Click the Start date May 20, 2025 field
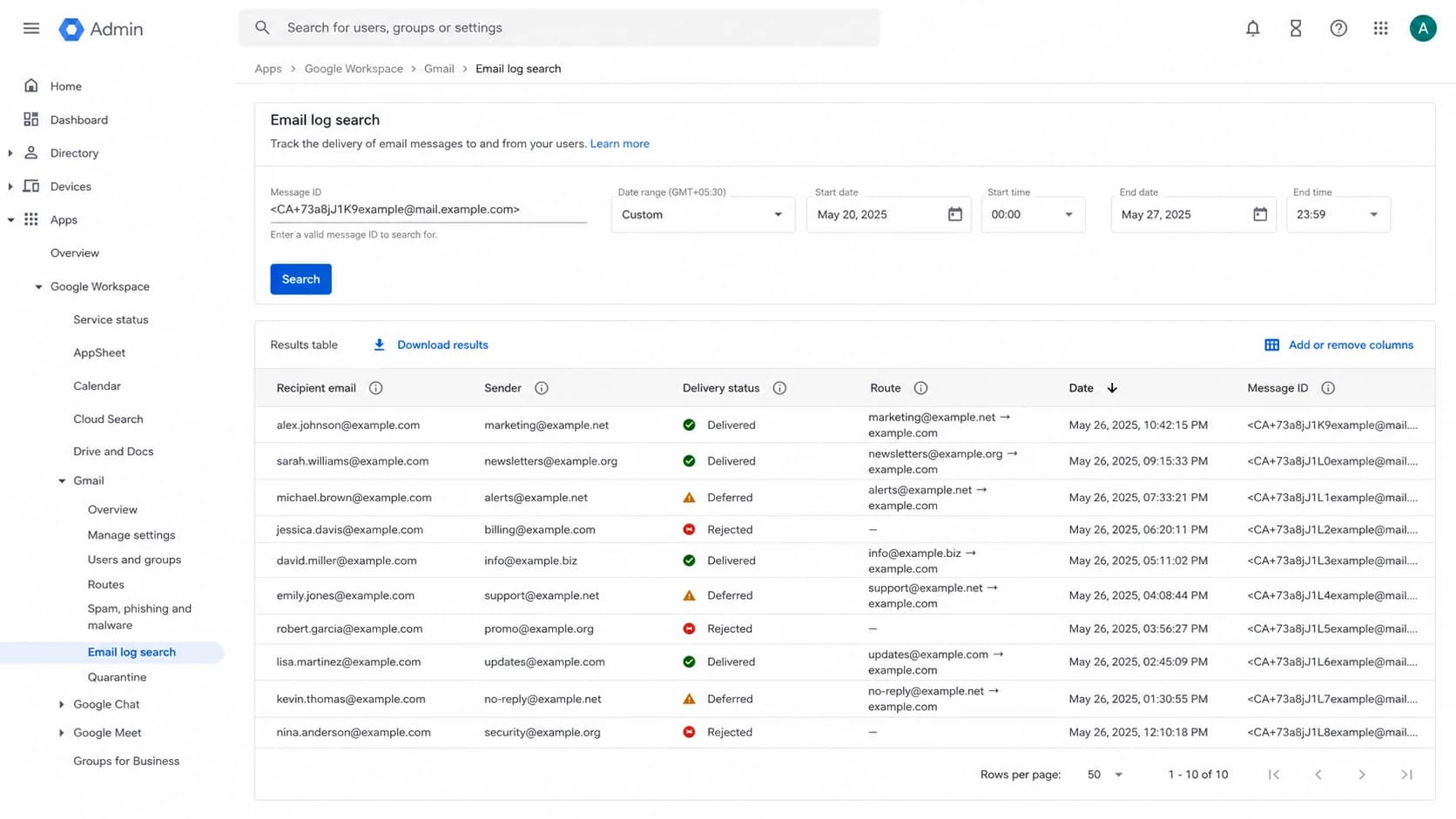This screenshot has width=1456, height=819. [x=888, y=214]
